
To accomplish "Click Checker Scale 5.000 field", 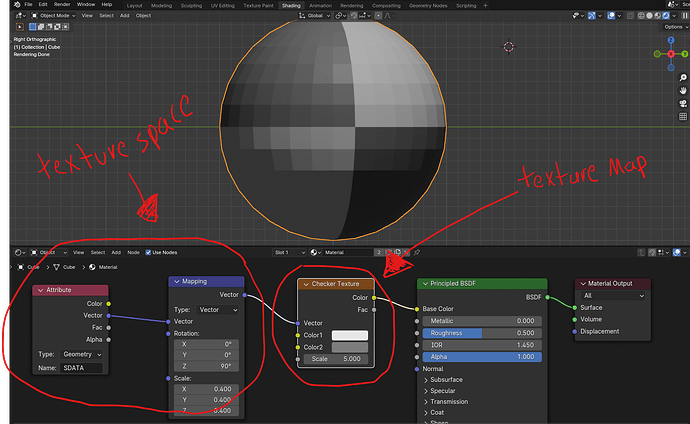I will click(336, 359).
